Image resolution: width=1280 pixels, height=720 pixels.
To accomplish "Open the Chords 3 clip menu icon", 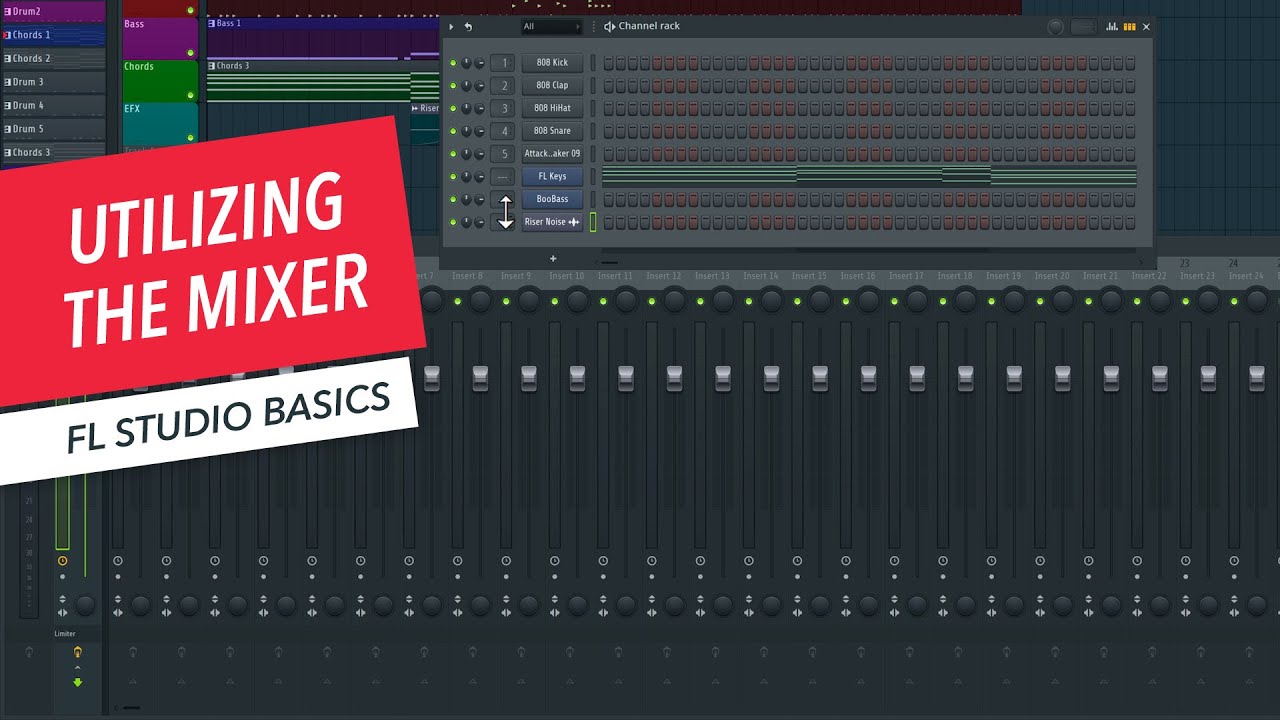I will tap(212, 66).
